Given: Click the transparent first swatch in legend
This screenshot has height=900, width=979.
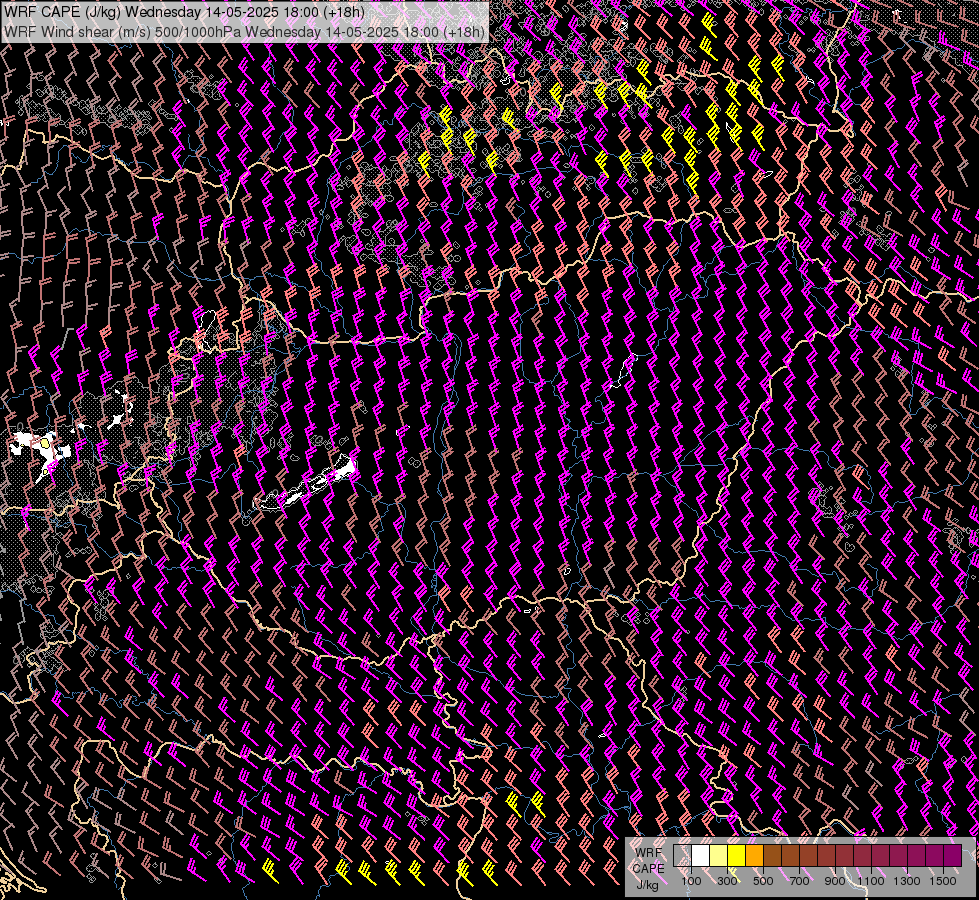Looking at the screenshot, I should click(682, 855).
